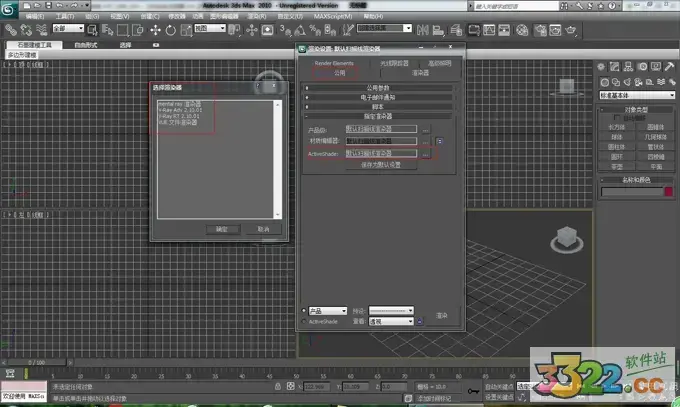This screenshot has width=680, height=407.
Task: Click the 3ds Max application button
Action: coord(8,9)
